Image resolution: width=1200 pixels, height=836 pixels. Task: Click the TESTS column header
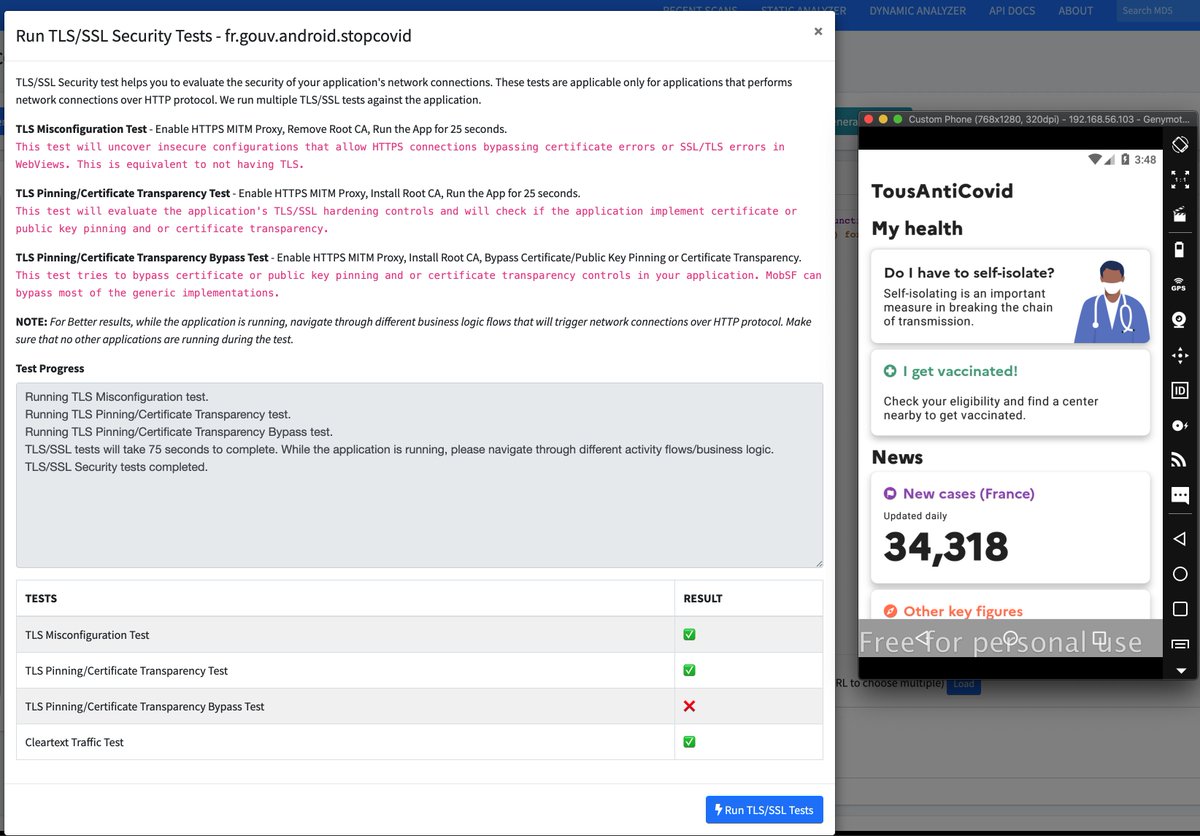point(41,598)
